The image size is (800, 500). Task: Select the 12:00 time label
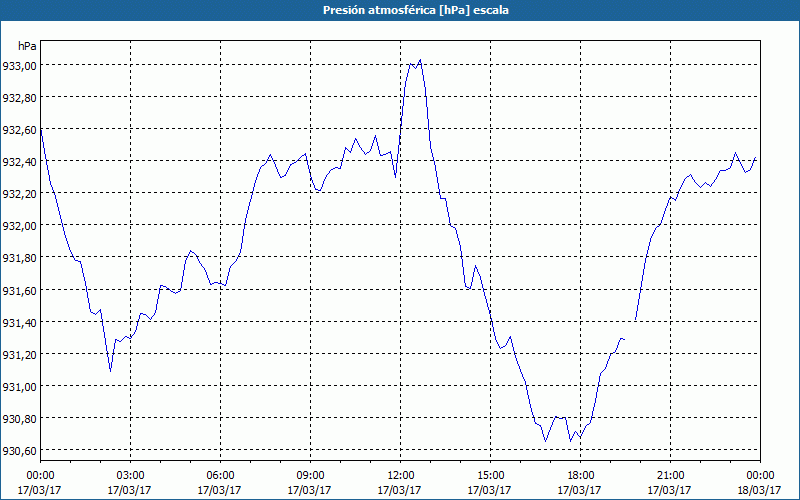click(x=400, y=476)
